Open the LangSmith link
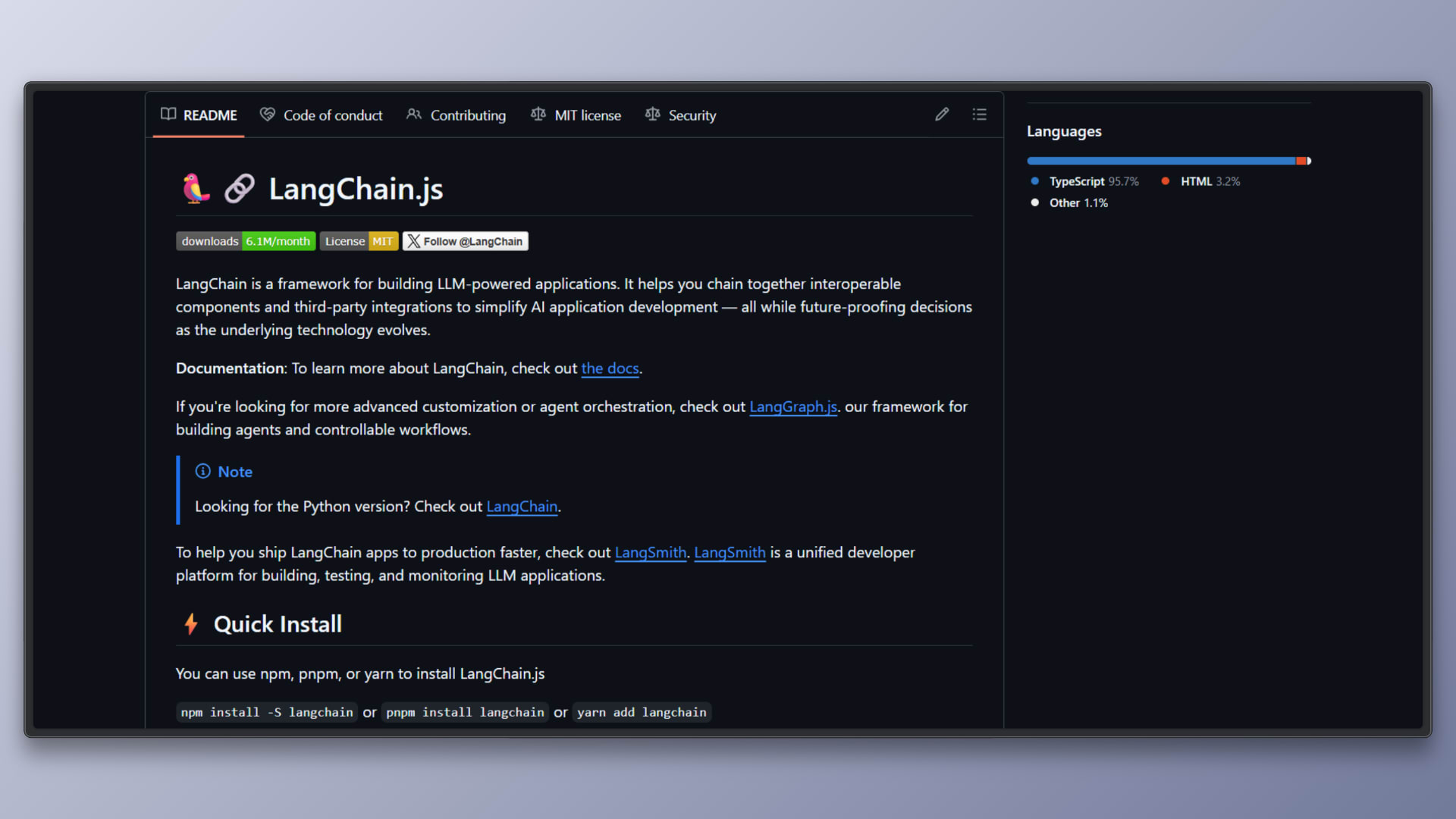1456x819 pixels. click(x=651, y=552)
